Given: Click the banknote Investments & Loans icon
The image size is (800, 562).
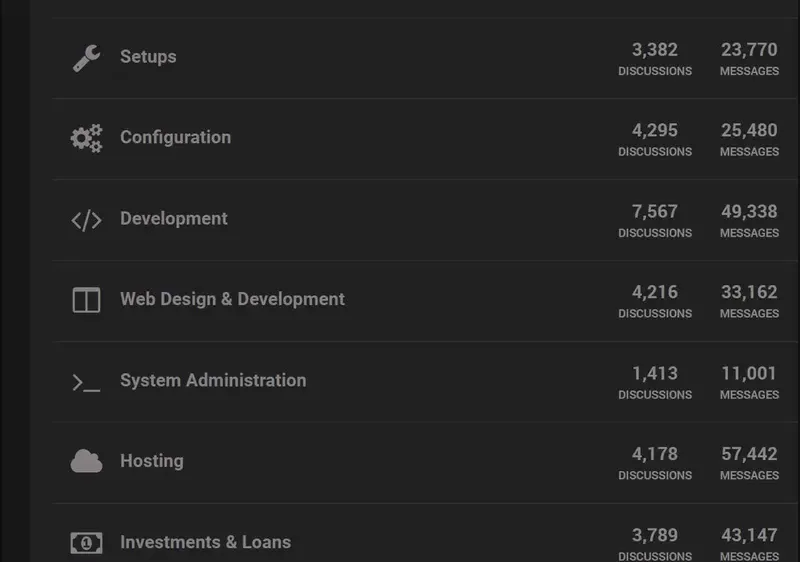Looking at the screenshot, I should pos(86,543).
